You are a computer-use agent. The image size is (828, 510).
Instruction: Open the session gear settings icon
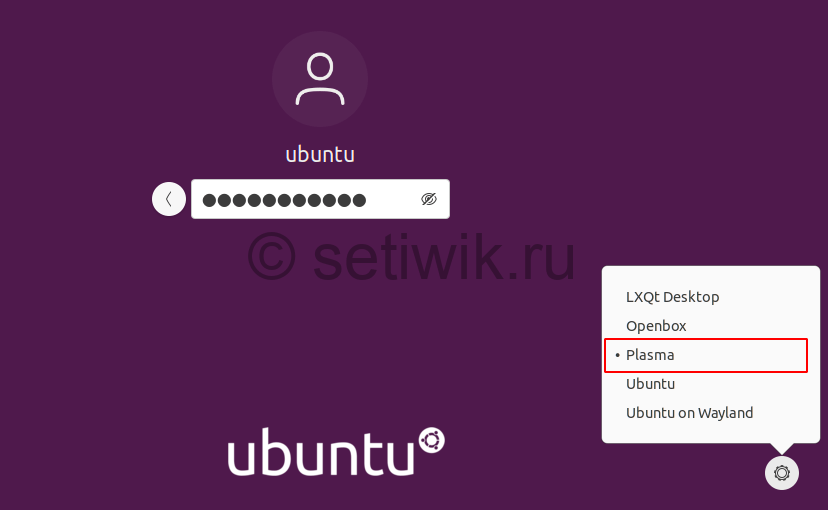[x=782, y=473]
